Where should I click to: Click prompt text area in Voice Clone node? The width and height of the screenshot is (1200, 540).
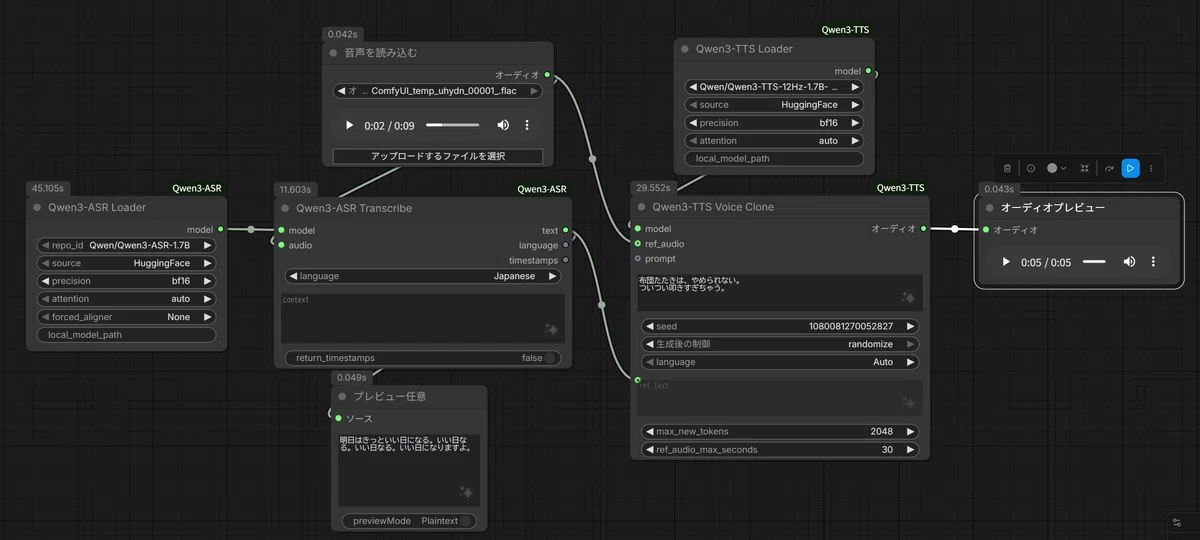pyautogui.click(x=780, y=292)
